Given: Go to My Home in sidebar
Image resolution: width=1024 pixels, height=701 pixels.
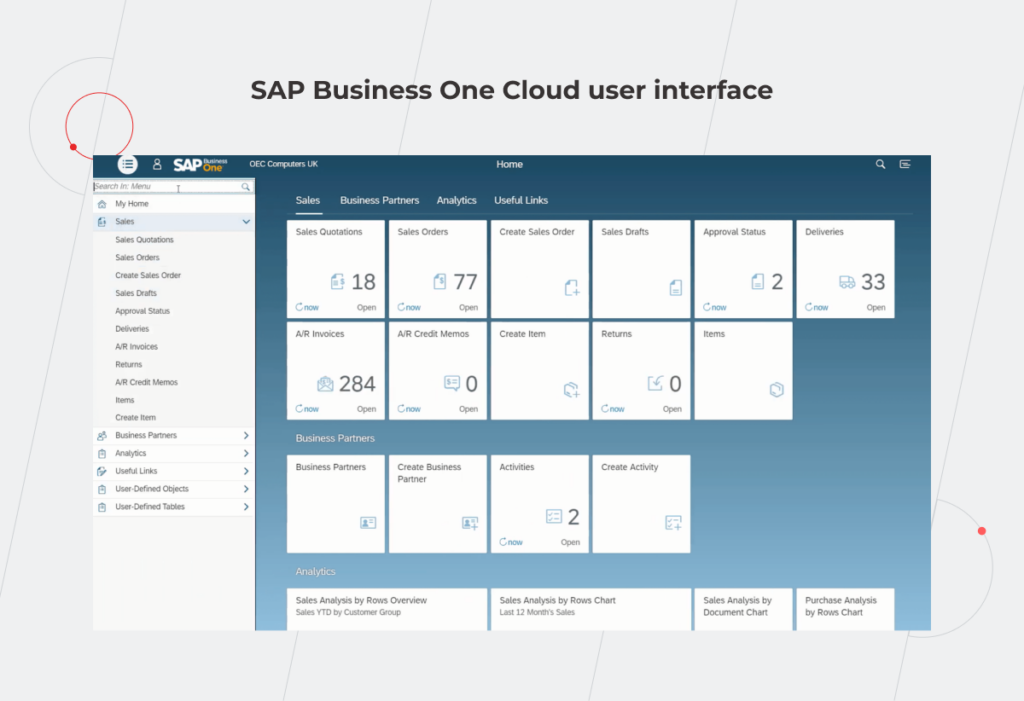Looking at the screenshot, I should coord(132,204).
